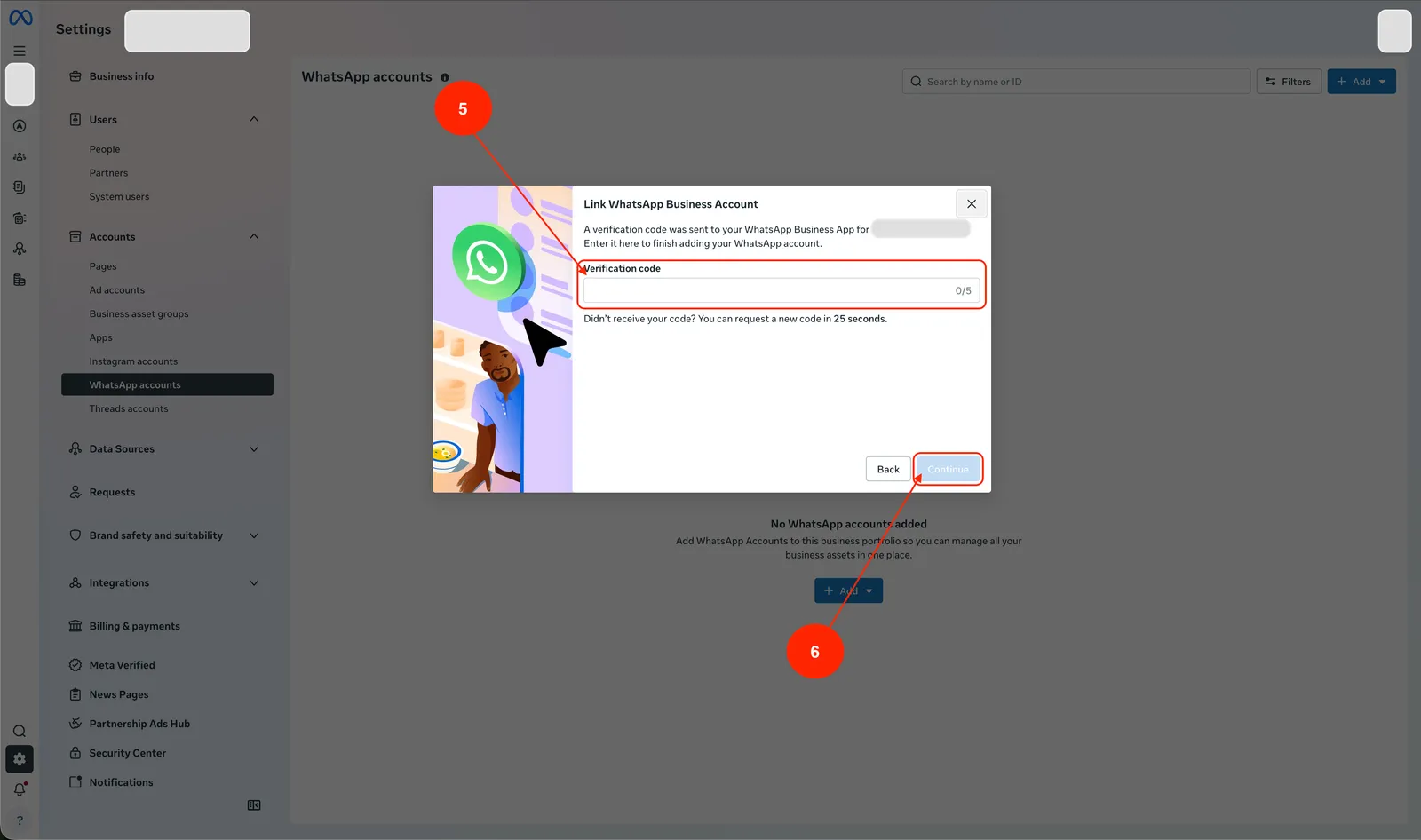This screenshot has height=840, width=1421.
Task: Click the Notifications icon in settings sidebar
Action: 75,782
